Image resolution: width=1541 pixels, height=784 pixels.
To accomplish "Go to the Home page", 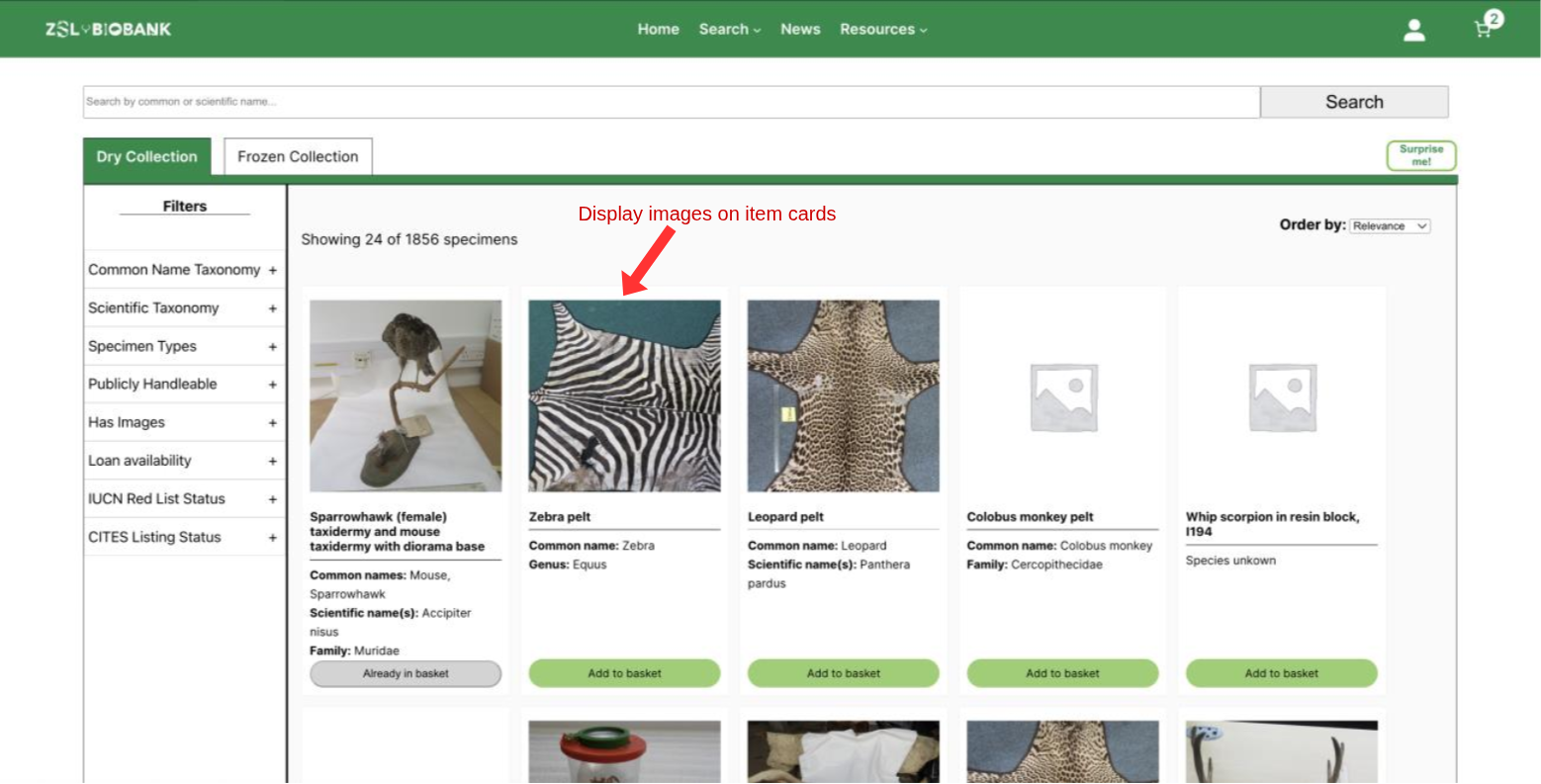I will (x=659, y=30).
